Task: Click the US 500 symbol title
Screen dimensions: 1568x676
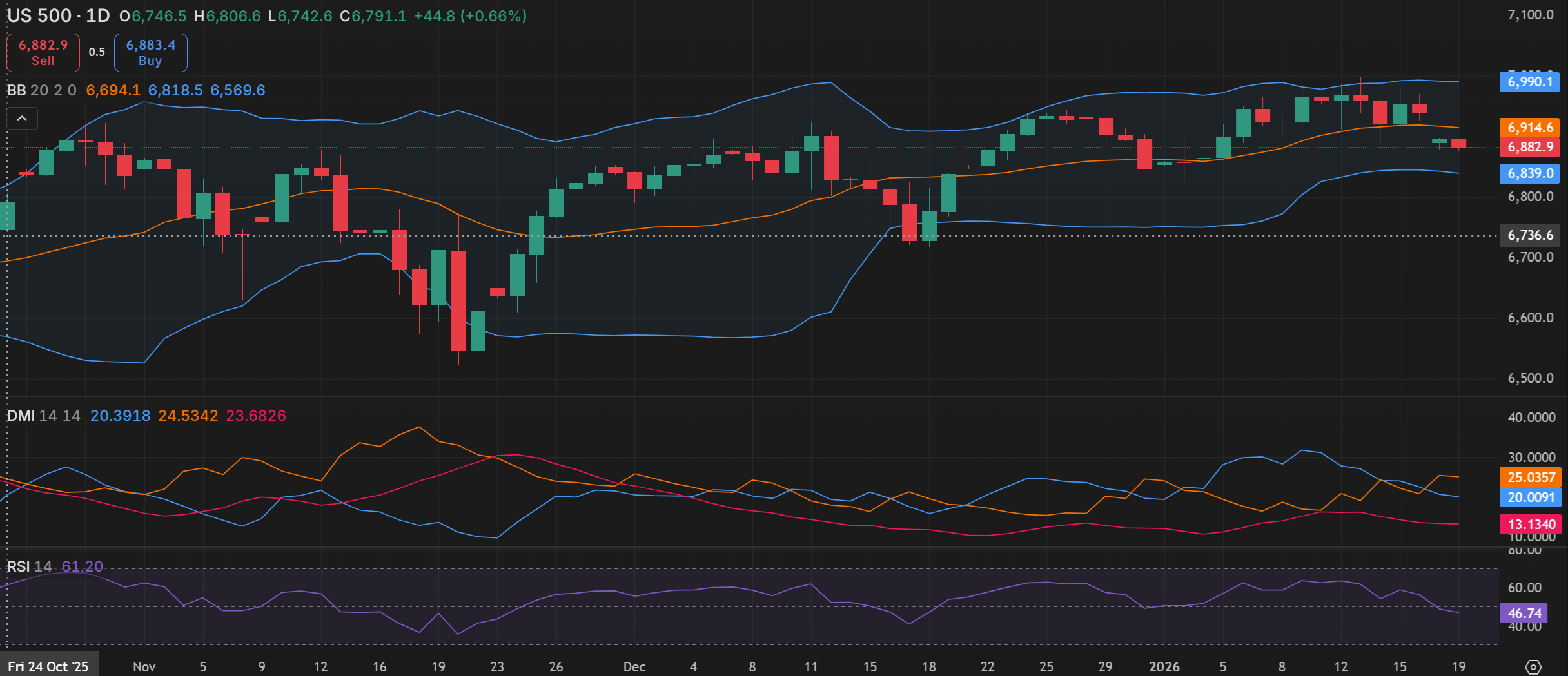Action: 39,16
